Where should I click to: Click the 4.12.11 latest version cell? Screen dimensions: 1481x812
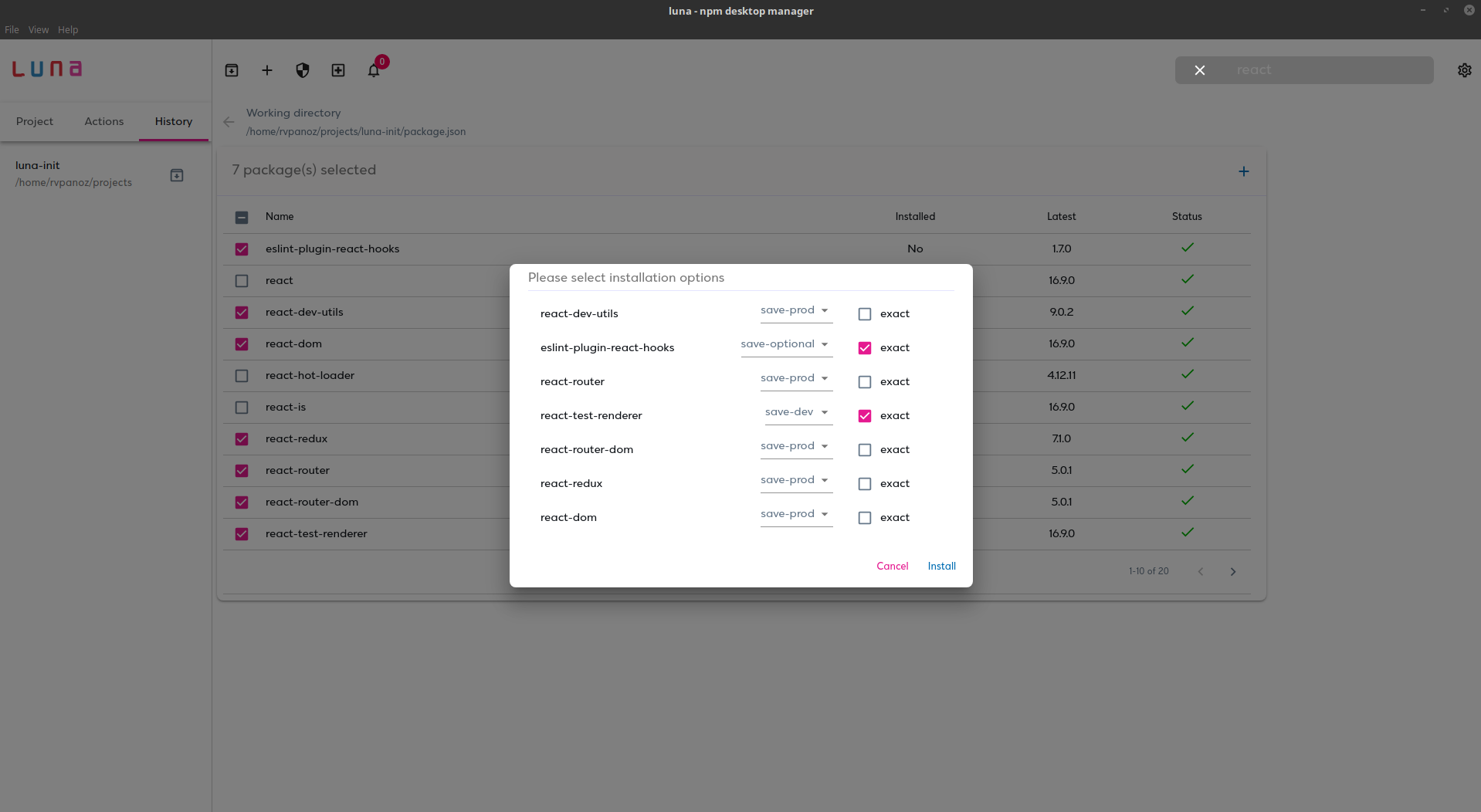[1062, 375]
